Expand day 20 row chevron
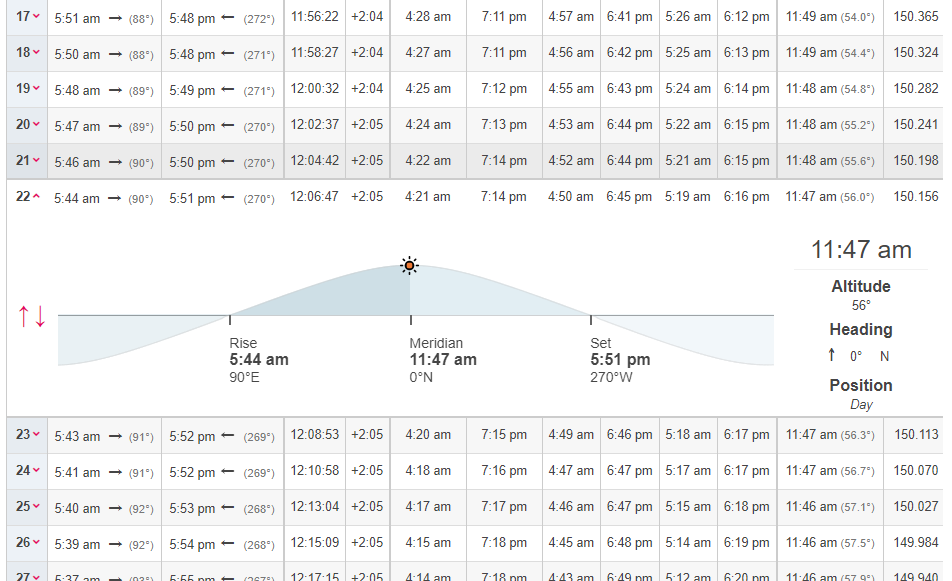 coord(36,124)
